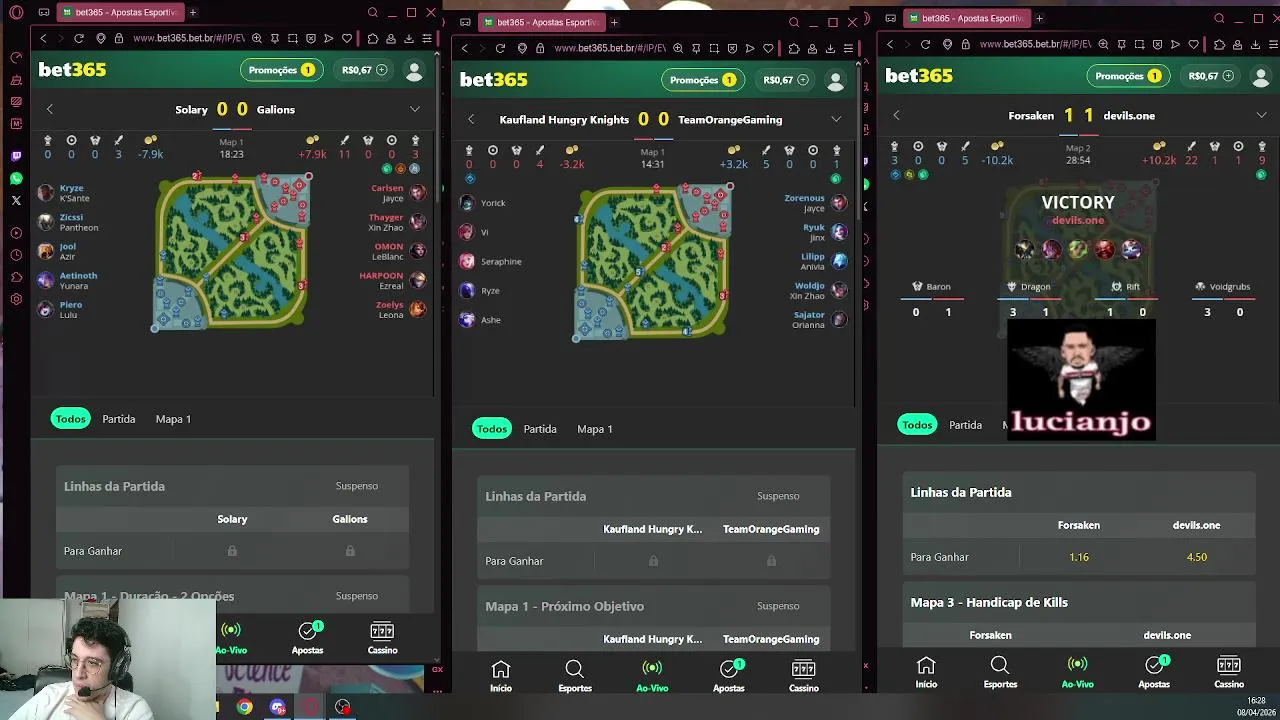Open new tab in right browser window
Viewport: 1280px width, 720px height.
tap(1039, 18)
